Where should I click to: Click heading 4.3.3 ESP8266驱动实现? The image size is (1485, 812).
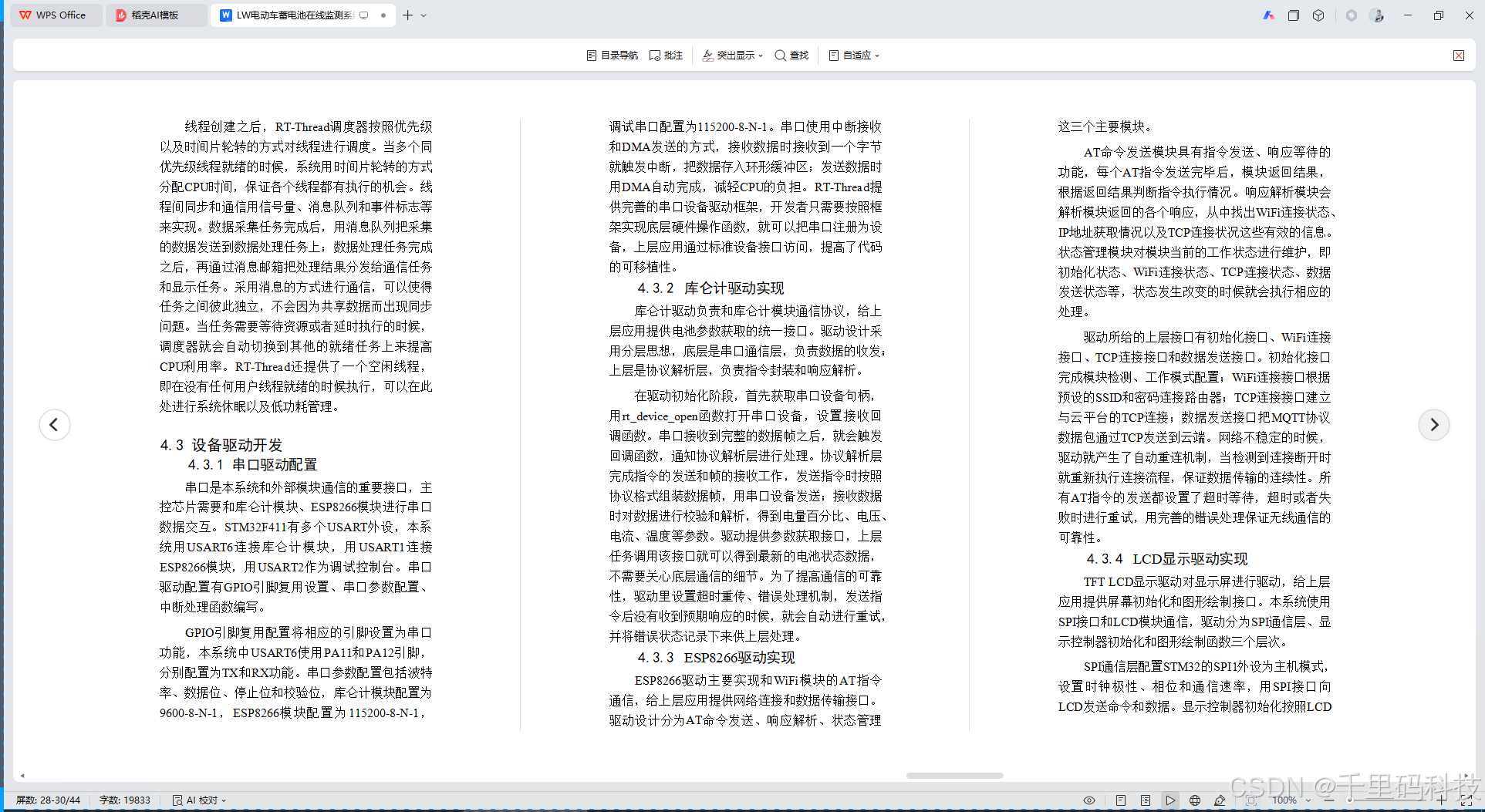point(716,658)
